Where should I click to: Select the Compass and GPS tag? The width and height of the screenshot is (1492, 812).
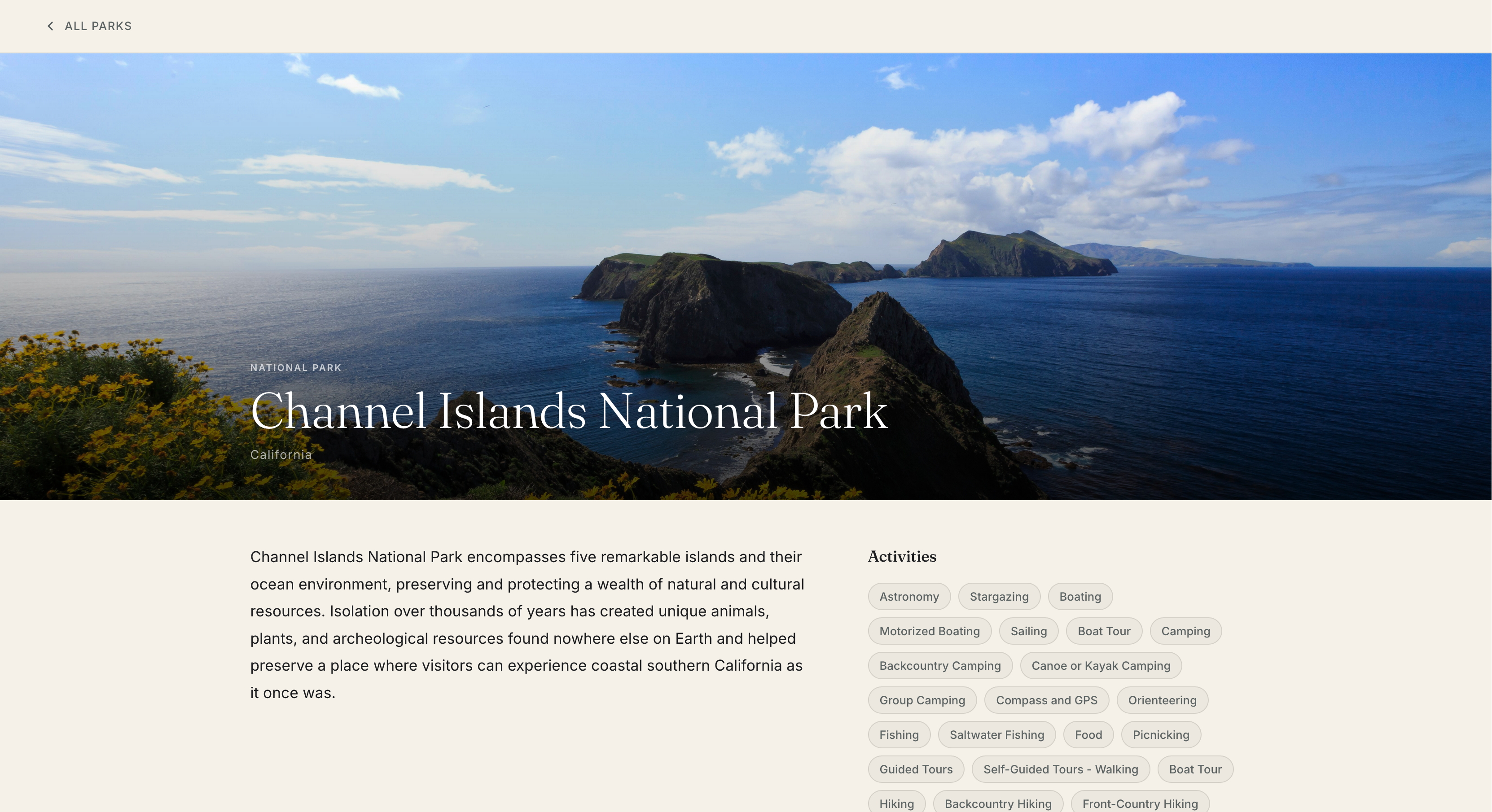tap(1047, 700)
